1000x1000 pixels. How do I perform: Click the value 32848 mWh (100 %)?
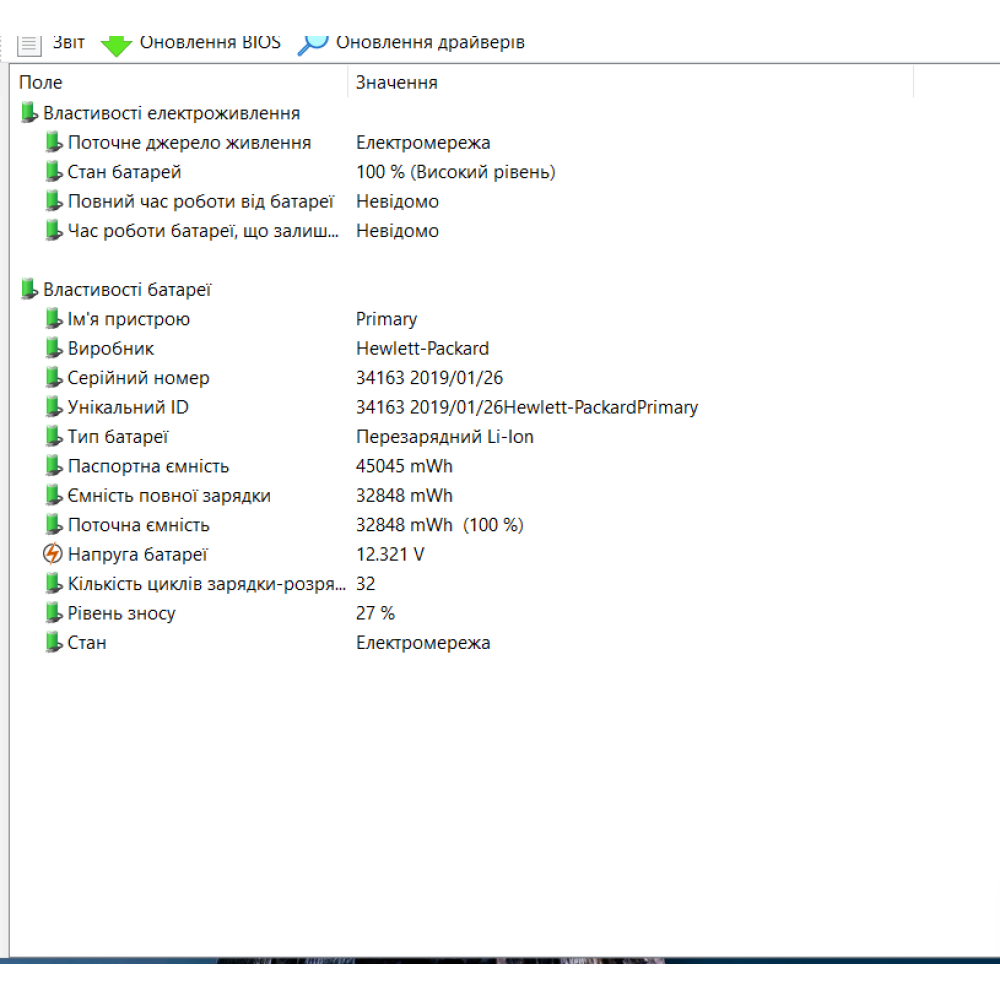439,525
